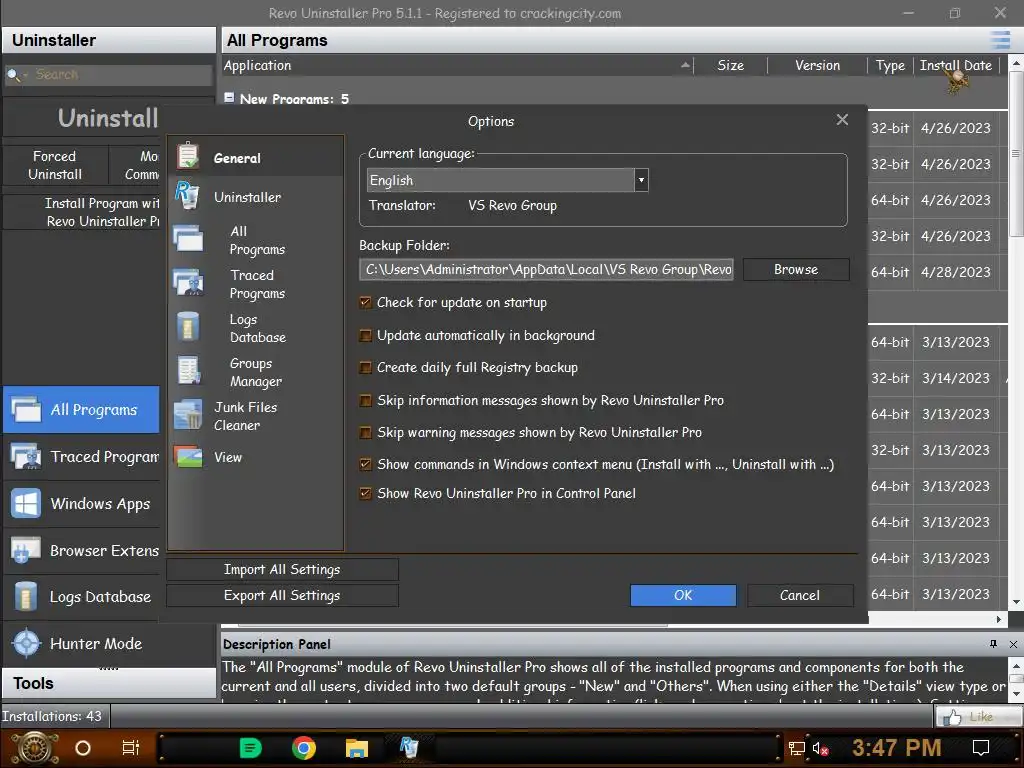Click muted volume tray icon
The width and height of the screenshot is (1024, 768).
[x=820, y=748]
